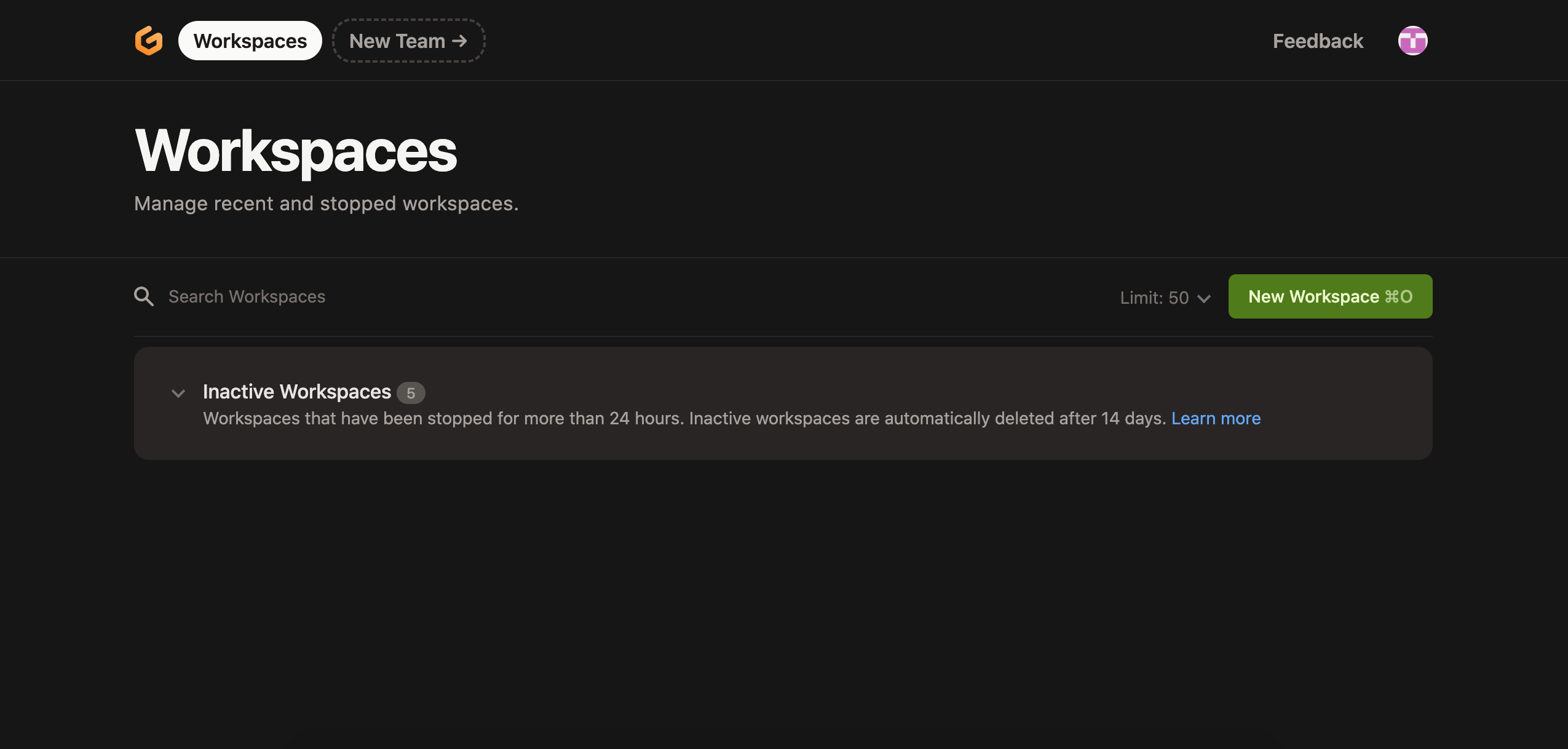1568x749 pixels.
Task: Click the arrow icon beside New Team
Action: (459, 41)
